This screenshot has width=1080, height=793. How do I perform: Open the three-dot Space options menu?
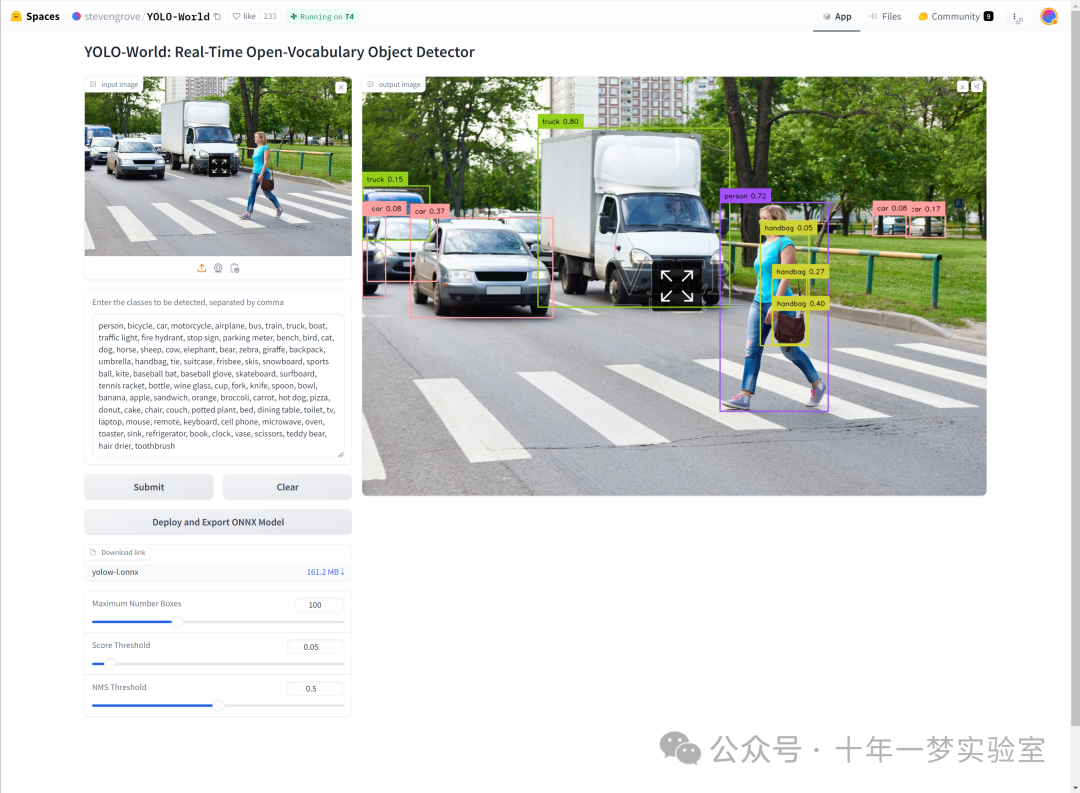(x=1017, y=17)
